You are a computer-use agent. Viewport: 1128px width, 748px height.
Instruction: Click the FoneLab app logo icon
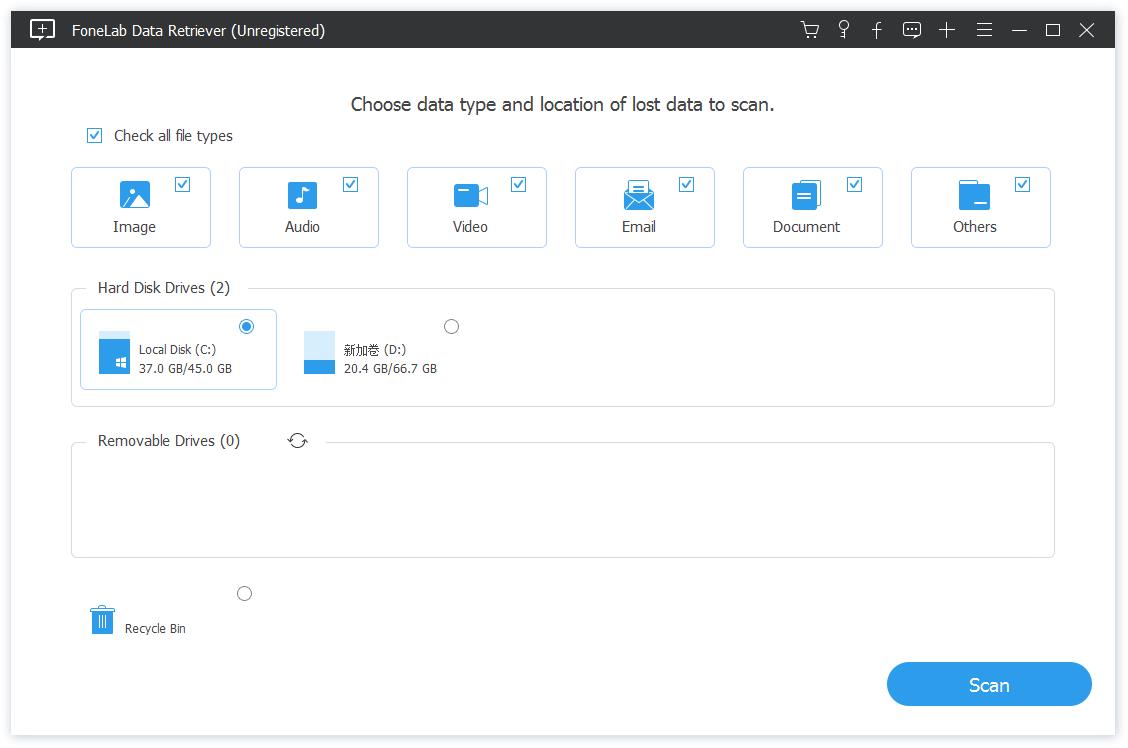click(42, 30)
